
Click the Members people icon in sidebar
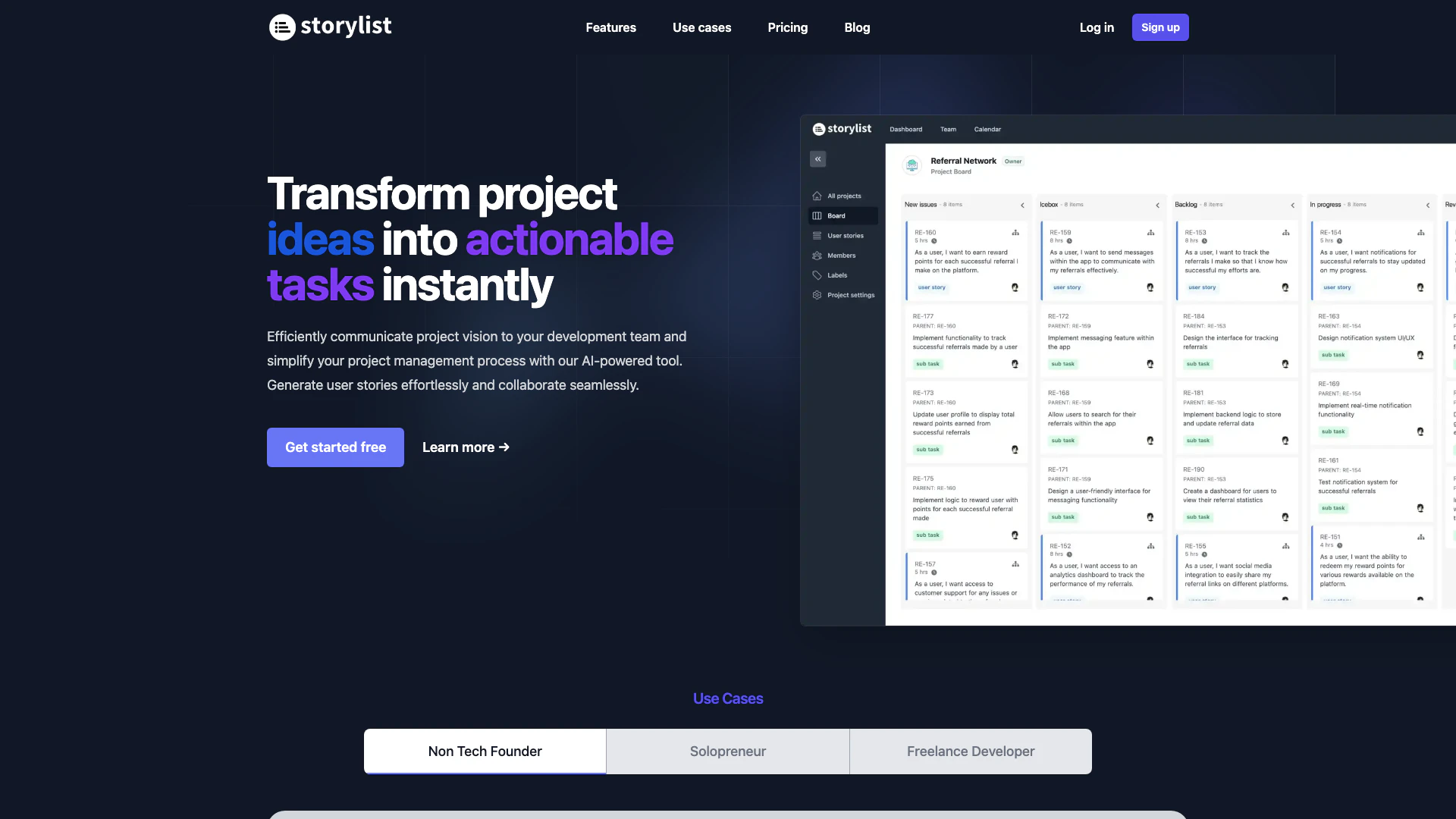pyautogui.click(x=817, y=256)
